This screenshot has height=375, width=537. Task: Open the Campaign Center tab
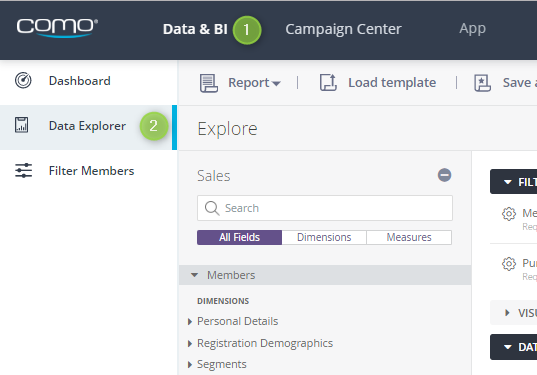pyautogui.click(x=343, y=29)
